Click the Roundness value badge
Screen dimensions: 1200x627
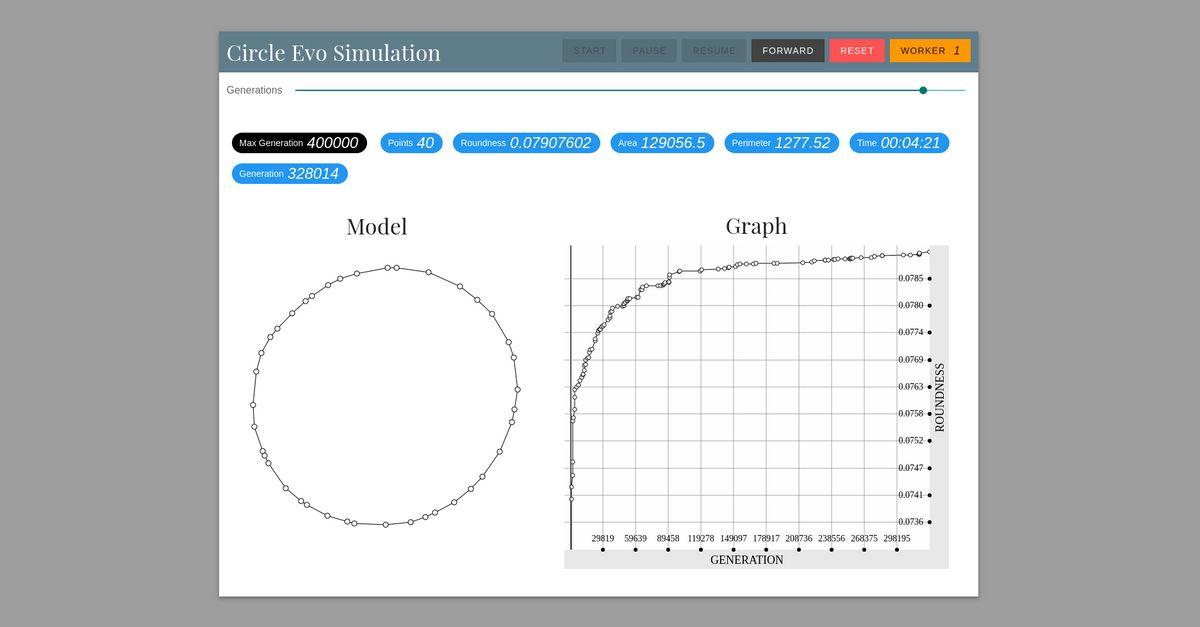526,142
